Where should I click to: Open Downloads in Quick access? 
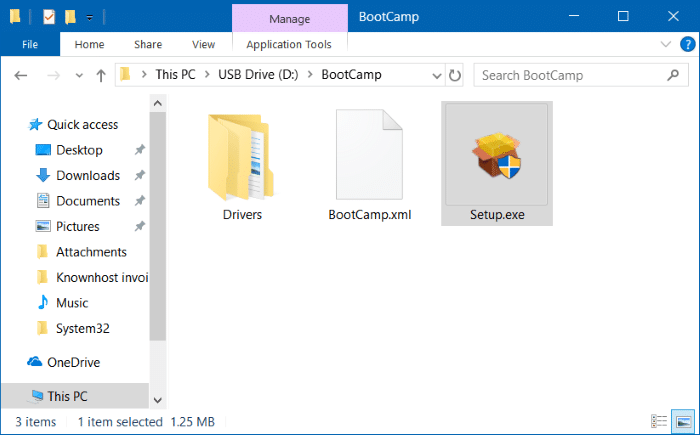click(88, 176)
